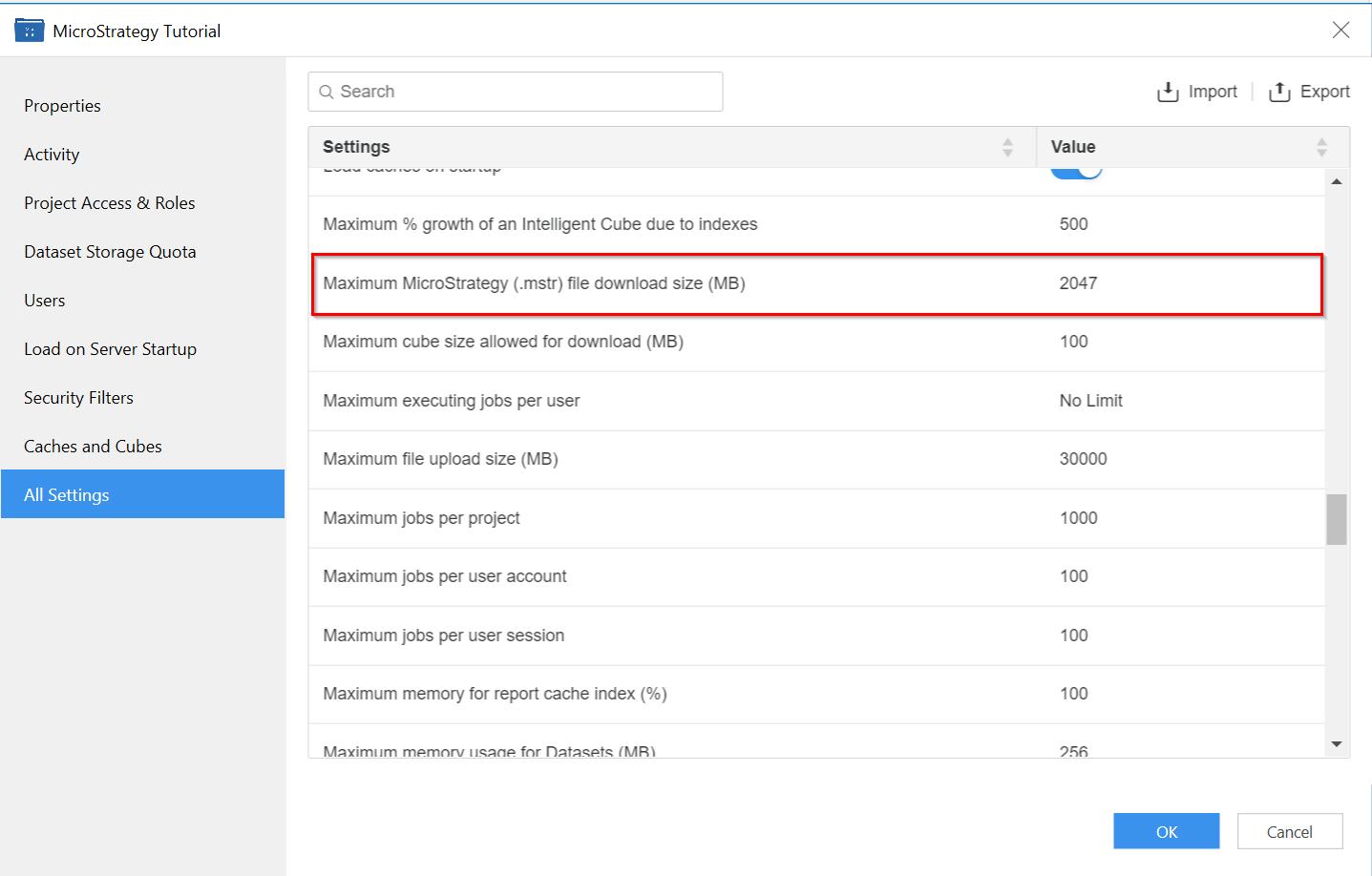The image size is (1372, 876).
Task: Sort by the Settings column arrows
Action: 1007,147
